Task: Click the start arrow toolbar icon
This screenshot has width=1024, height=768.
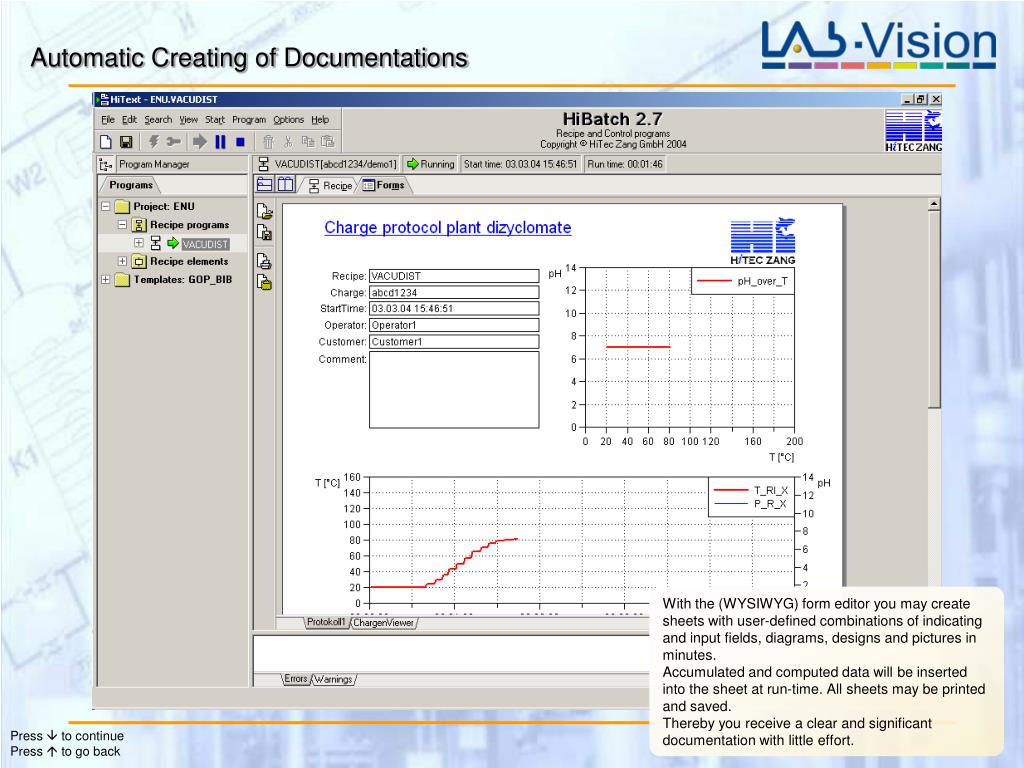Action: click(x=200, y=142)
